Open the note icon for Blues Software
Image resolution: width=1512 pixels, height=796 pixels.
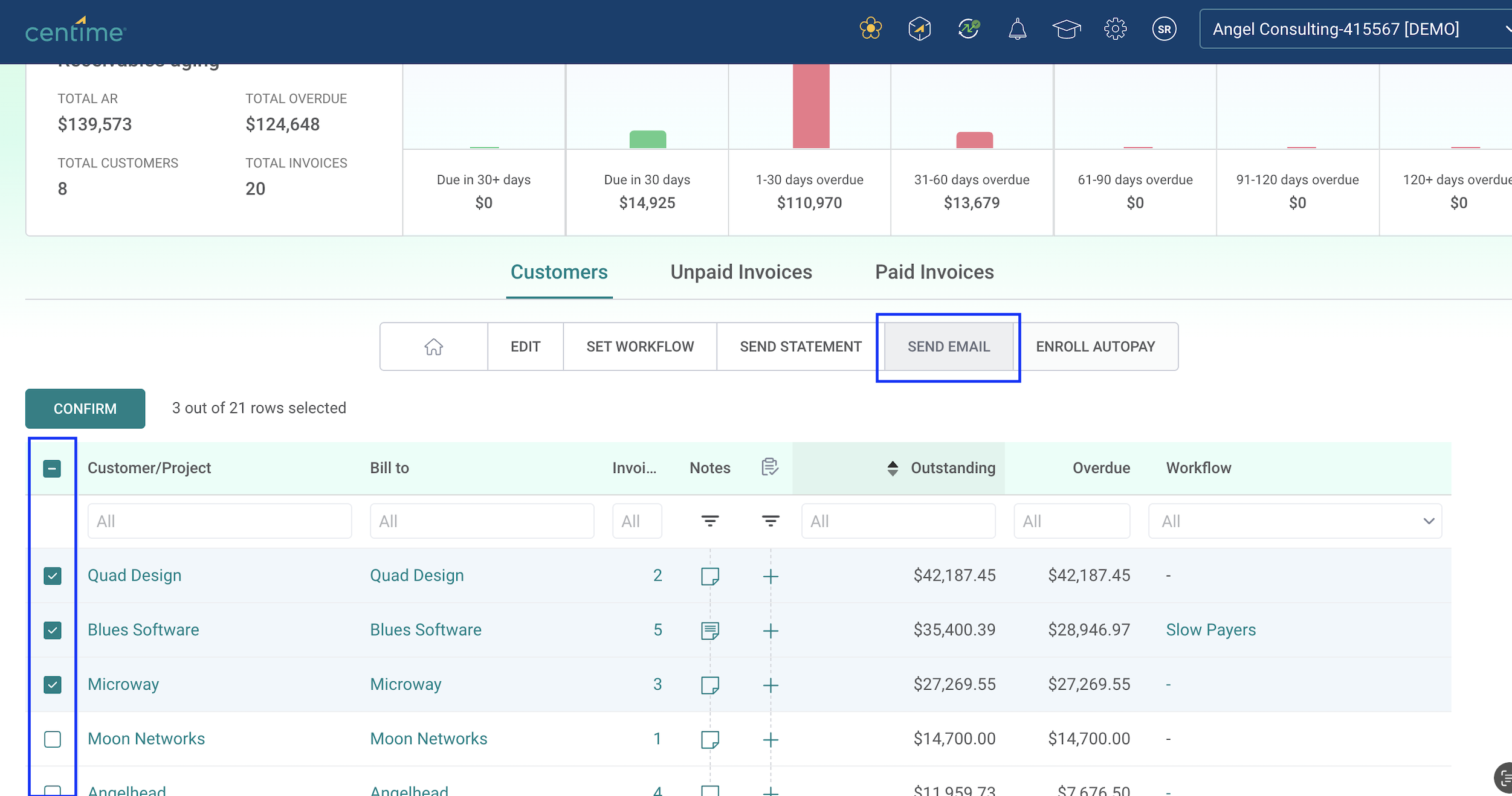tap(709, 631)
